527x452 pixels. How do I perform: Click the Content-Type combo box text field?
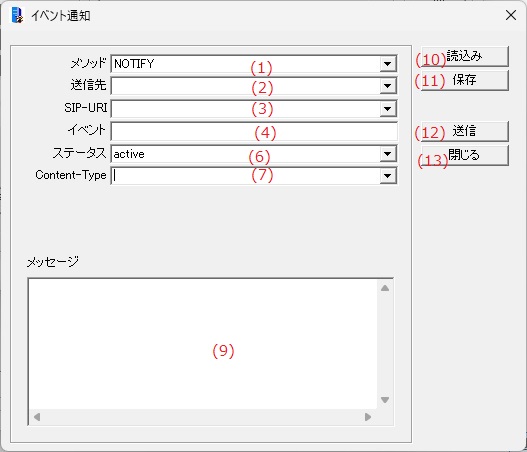click(246, 176)
